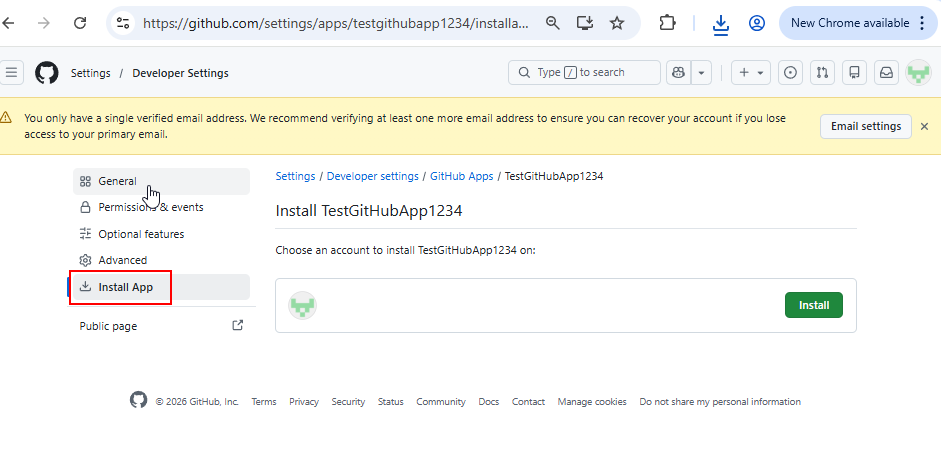
Task: Focus the Type / to search field
Action: 584,73
